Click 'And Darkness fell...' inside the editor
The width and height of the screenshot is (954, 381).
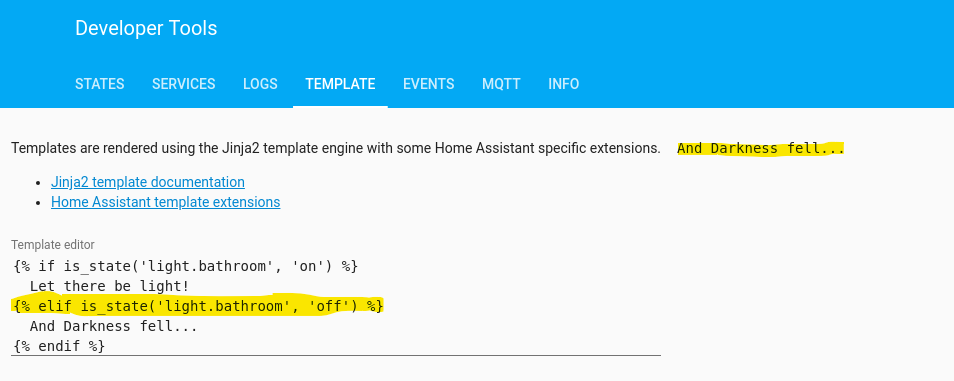[114, 326]
